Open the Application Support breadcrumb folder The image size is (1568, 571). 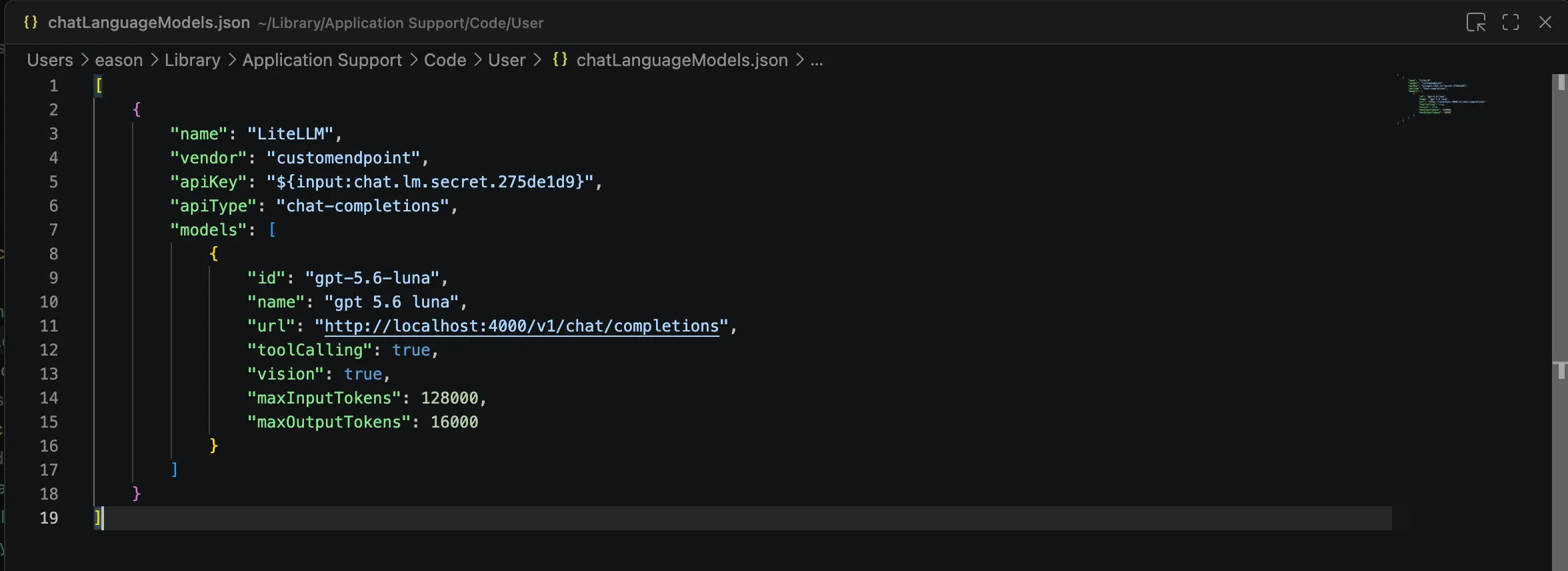322,60
